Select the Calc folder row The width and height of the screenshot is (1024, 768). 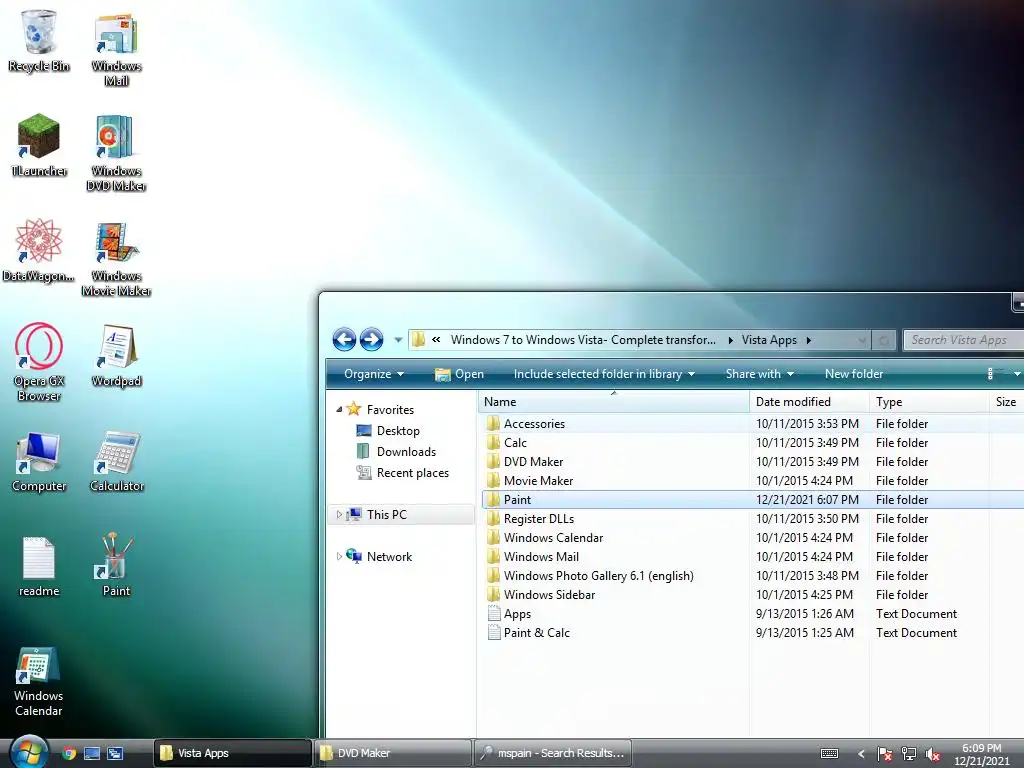pyautogui.click(x=753, y=443)
